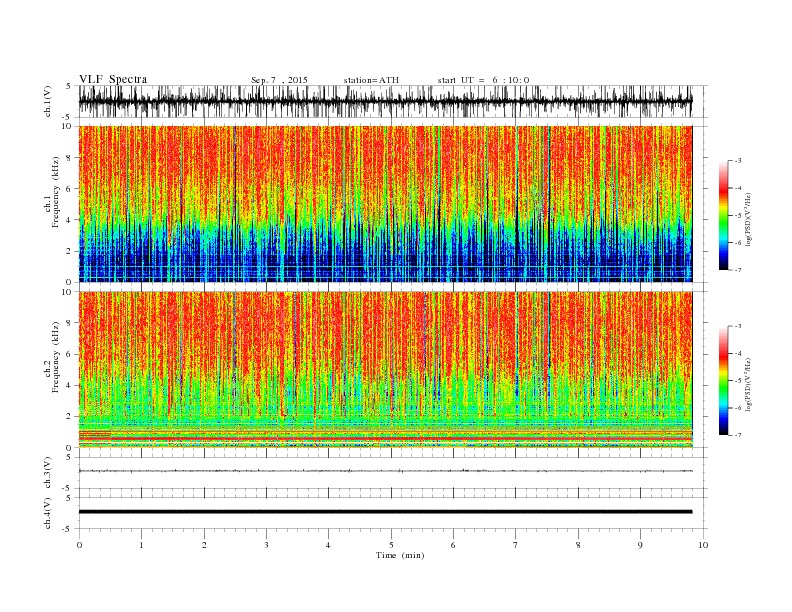Image resolution: width=792 pixels, height=612 pixels.
Task: Click the bottom time axis tick label "10"
Action: tap(703, 545)
